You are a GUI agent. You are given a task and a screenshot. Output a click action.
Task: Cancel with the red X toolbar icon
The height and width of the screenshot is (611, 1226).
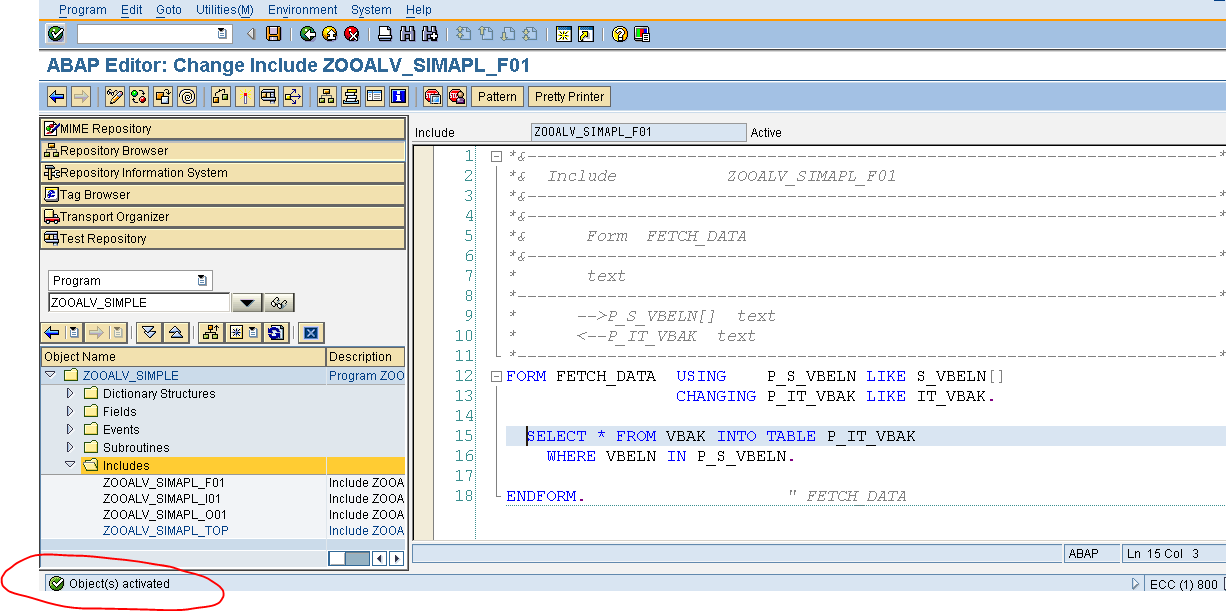coord(351,33)
